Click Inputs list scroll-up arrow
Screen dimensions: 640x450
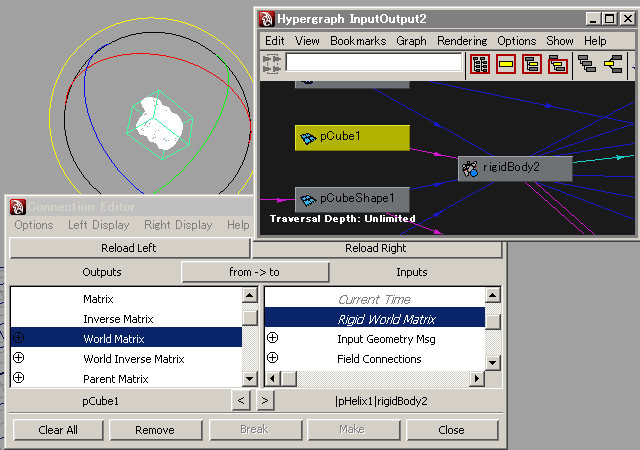click(493, 294)
